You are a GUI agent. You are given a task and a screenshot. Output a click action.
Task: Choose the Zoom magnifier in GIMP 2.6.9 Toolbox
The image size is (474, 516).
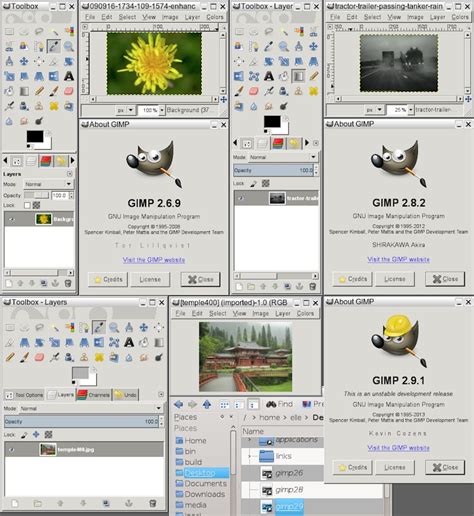(x=69, y=46)
